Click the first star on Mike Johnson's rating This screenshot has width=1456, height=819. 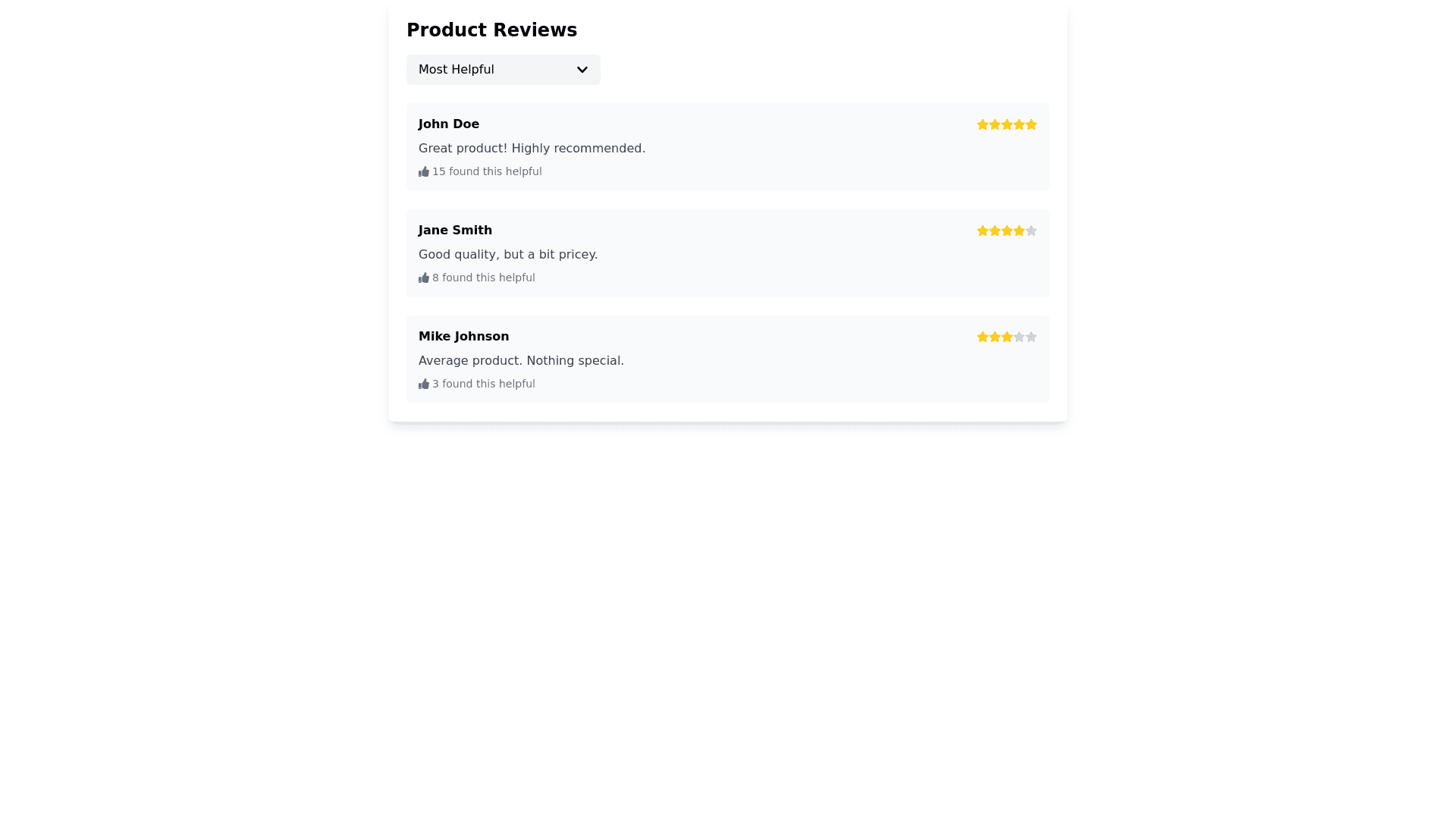[x=983, y=337]
